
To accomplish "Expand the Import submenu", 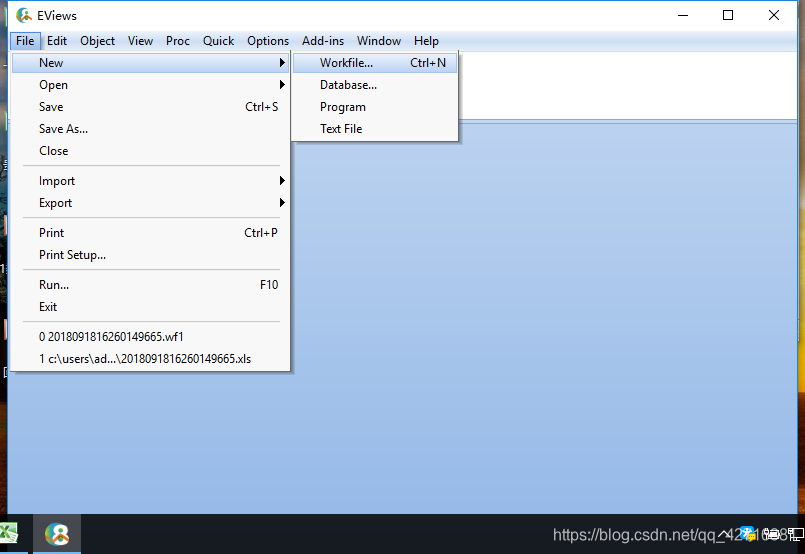I will (x=151, y=181).
